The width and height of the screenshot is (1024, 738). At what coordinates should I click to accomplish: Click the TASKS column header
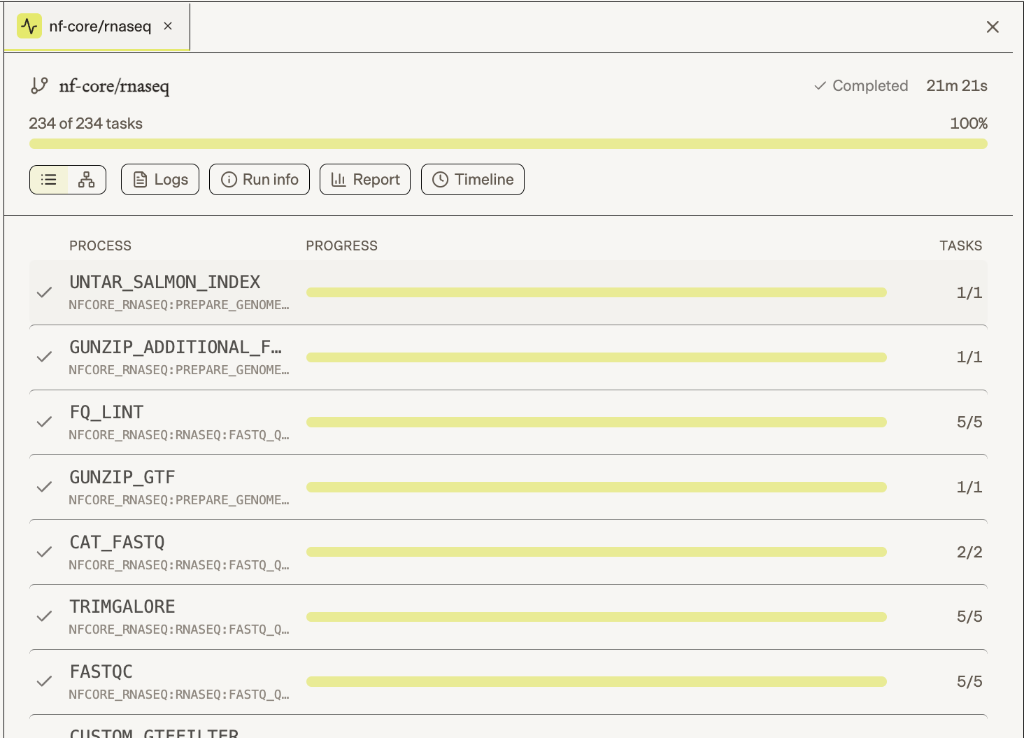point(961,246)
